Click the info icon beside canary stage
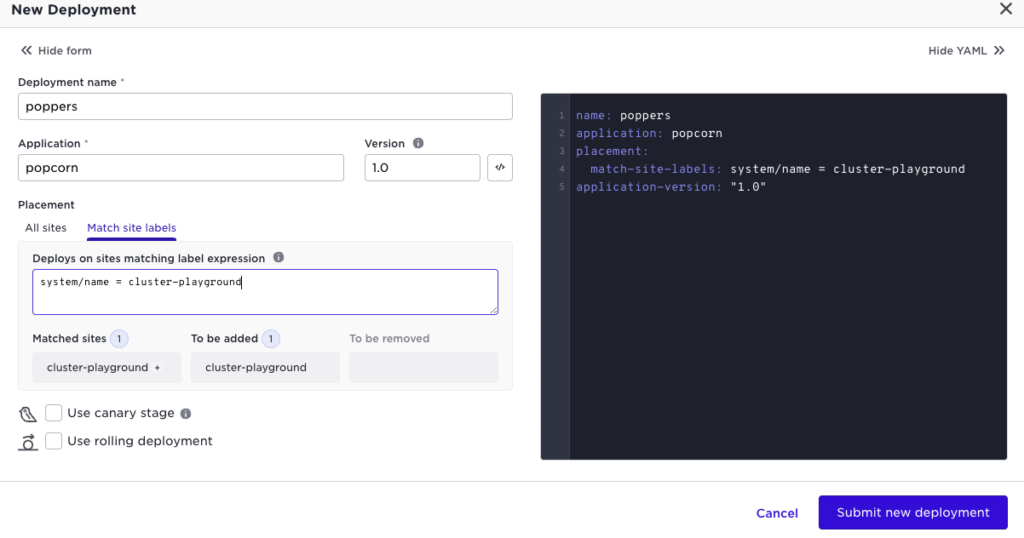Image resolution: width=1024 pixels, height=538 pixels. click(186, 413)
